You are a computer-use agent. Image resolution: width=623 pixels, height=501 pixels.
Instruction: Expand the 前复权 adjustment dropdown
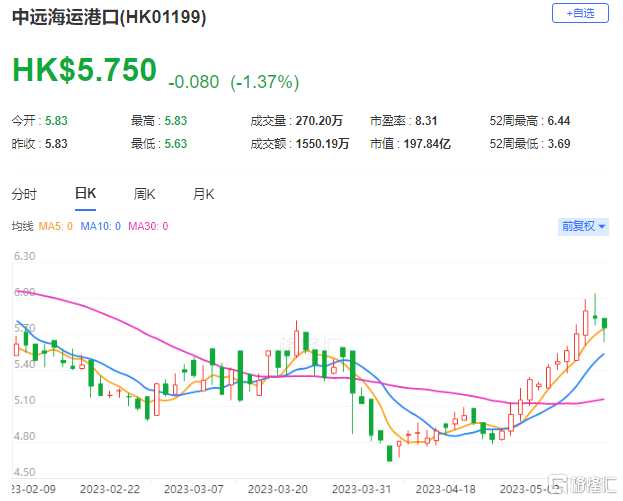pyautogui.click(x=583, y=226)
